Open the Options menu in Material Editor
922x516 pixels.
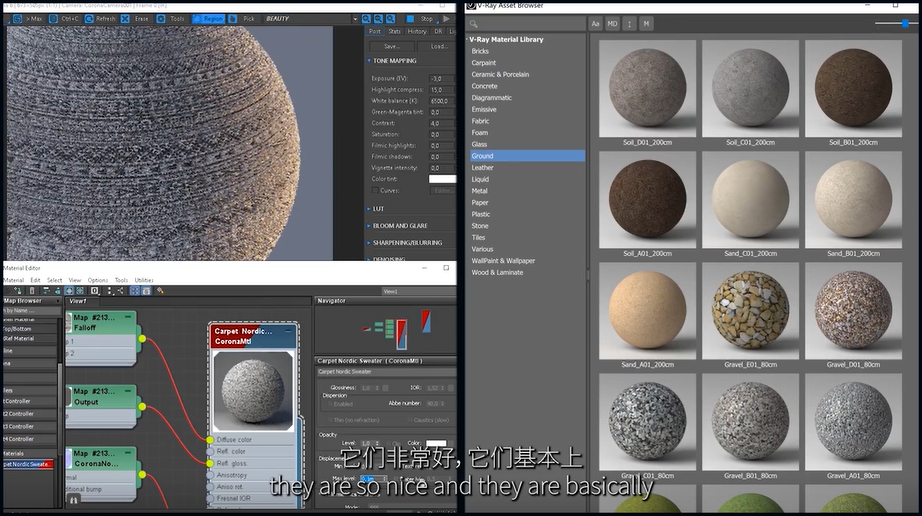pyautogui.click(x=98, y=280)
